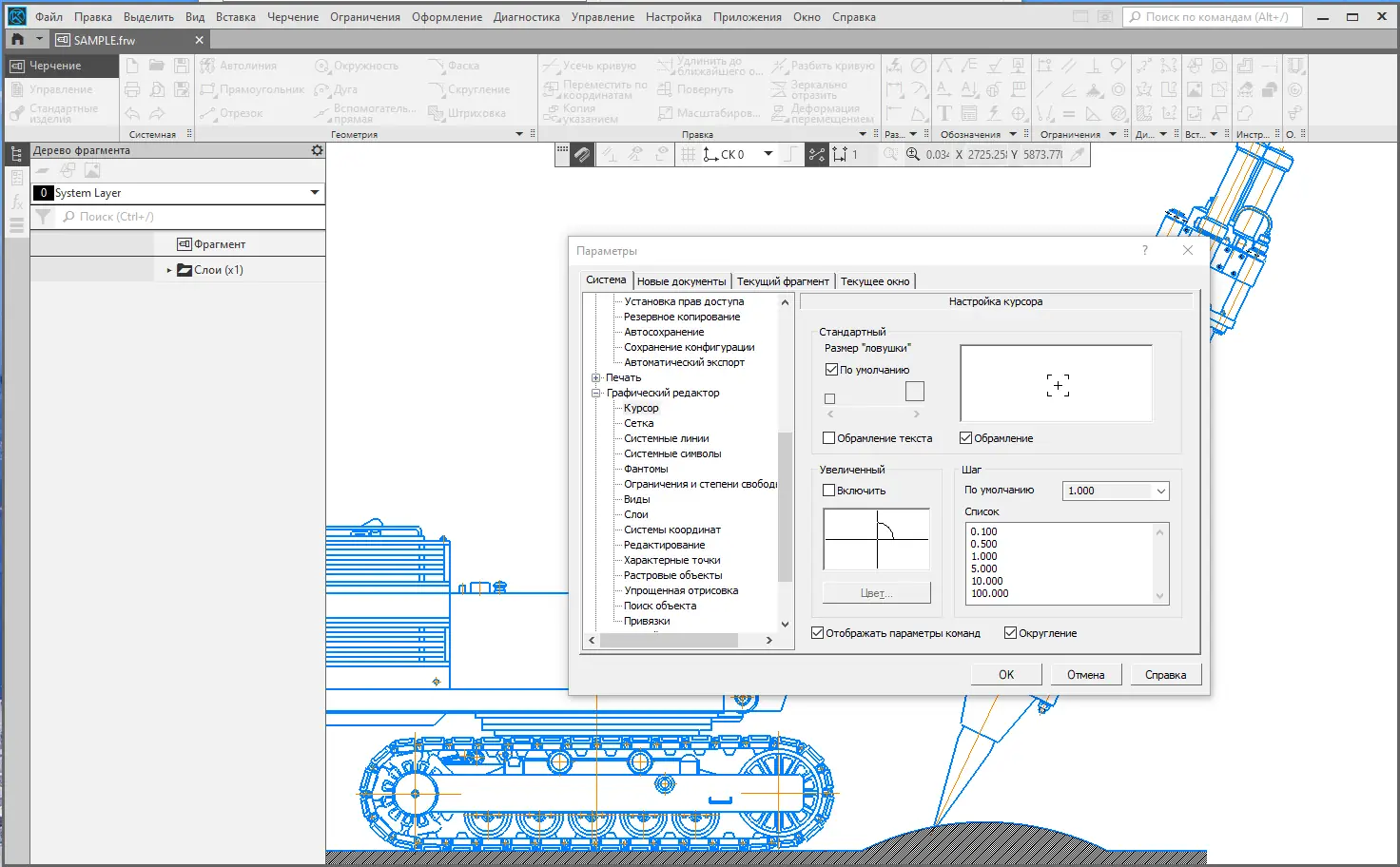Click the print icon in system toolbar
Viewport: 1400px width, 867px height.
[x=132, y=89]
